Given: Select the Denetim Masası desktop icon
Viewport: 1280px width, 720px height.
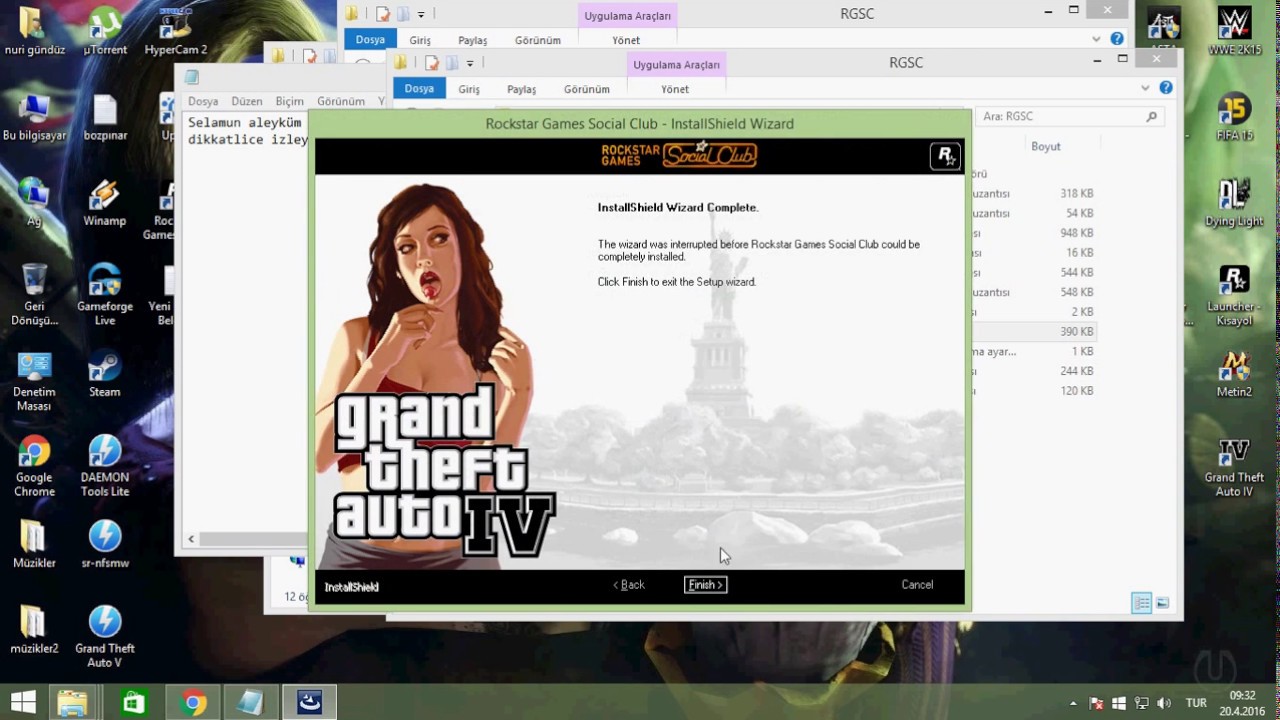Looking at the screenshot, I should [x=34, y=381].
